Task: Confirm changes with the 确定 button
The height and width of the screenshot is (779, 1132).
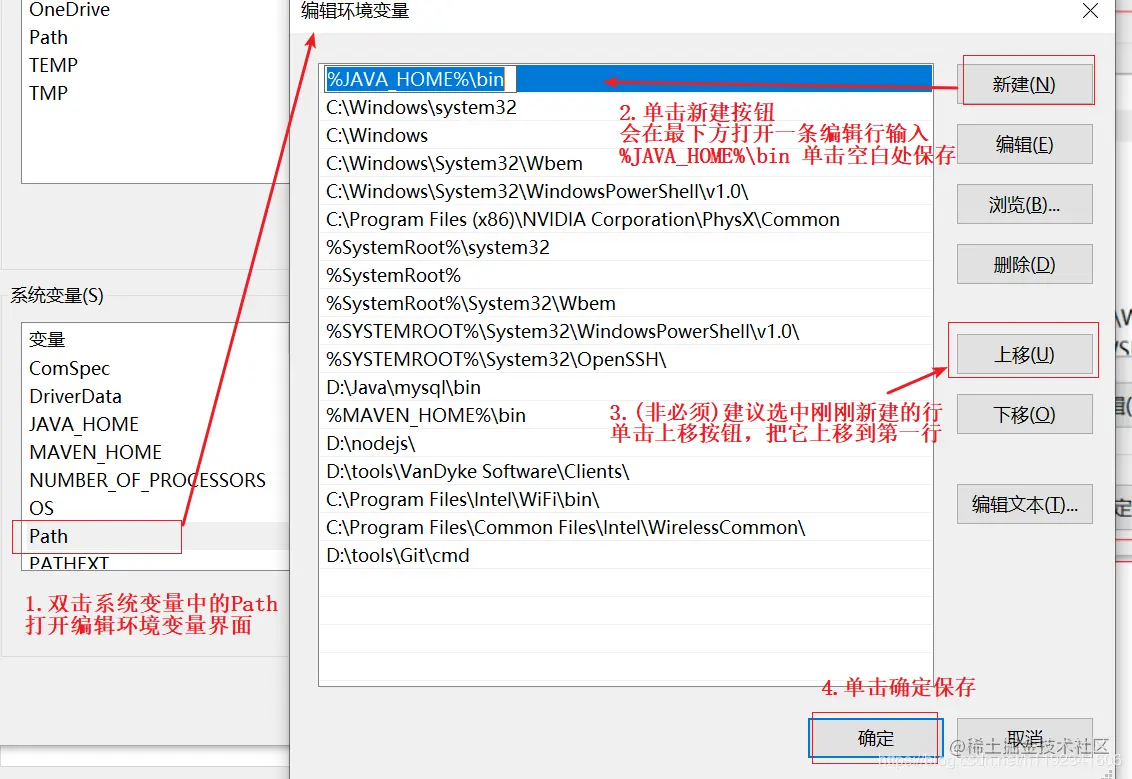Action: point(876,738)
